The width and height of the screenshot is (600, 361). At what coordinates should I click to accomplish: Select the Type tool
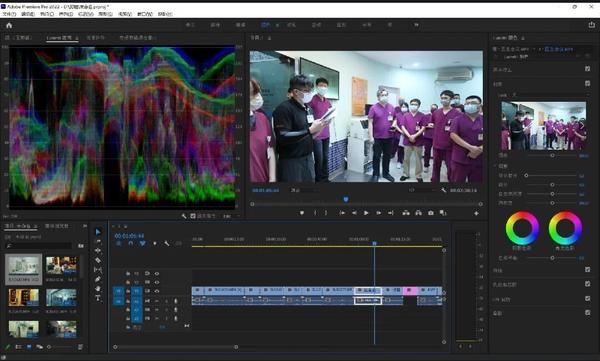(x=98, y=297)
